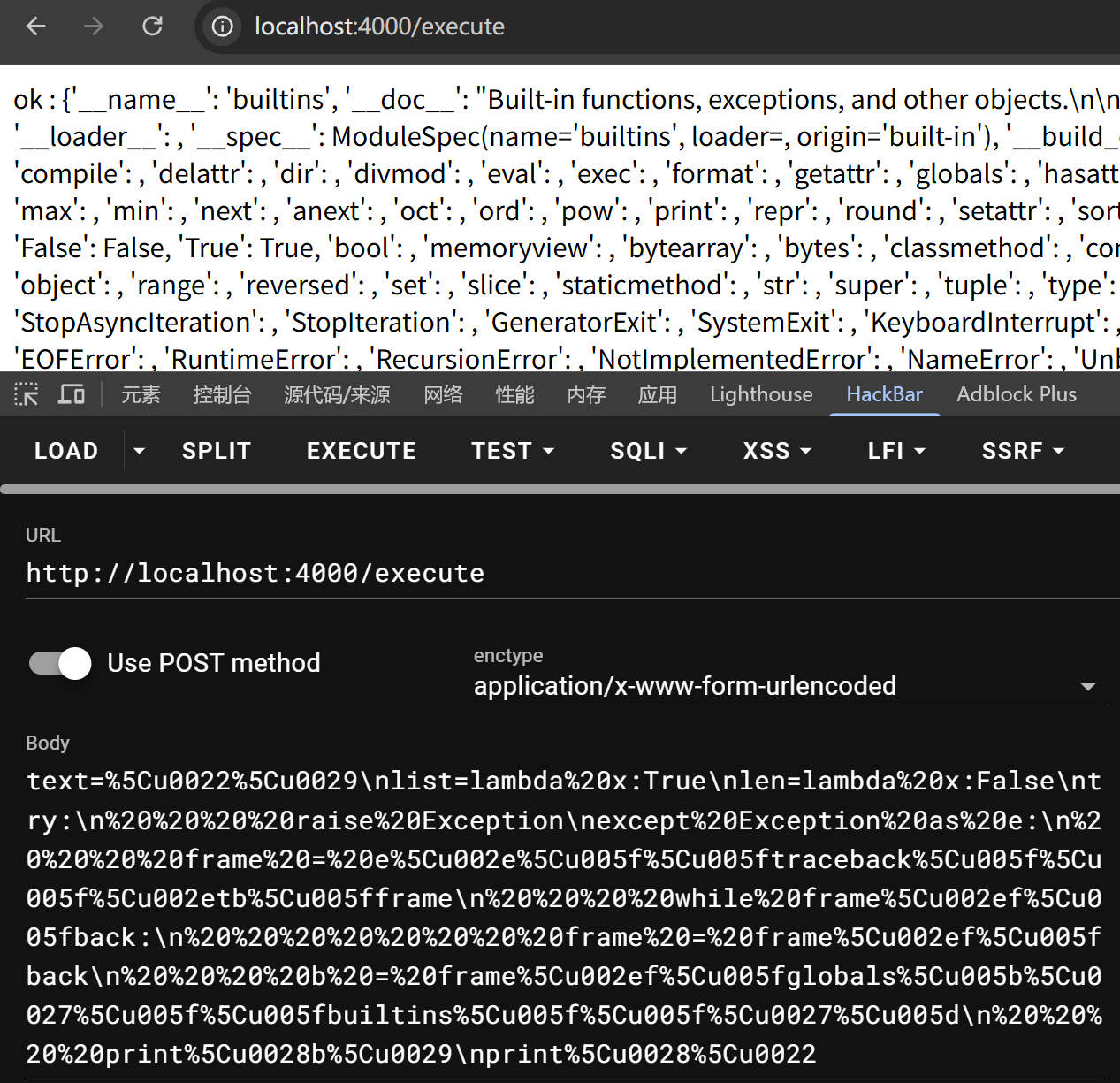The height and width of the screenshot is (1083, 1120).
Task: Activate the DevTools inspect element picker
Action: coord(27,394)
